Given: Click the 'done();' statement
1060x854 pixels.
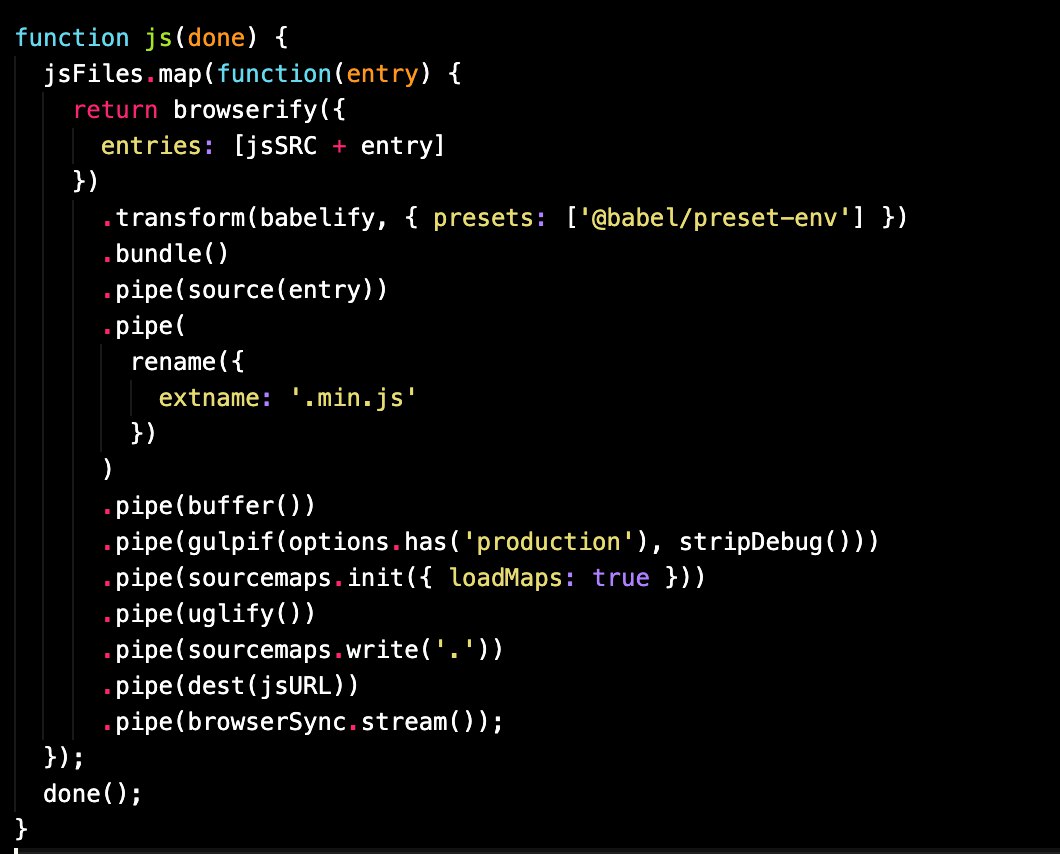Looking at the screenshot, I should point(93,794).
